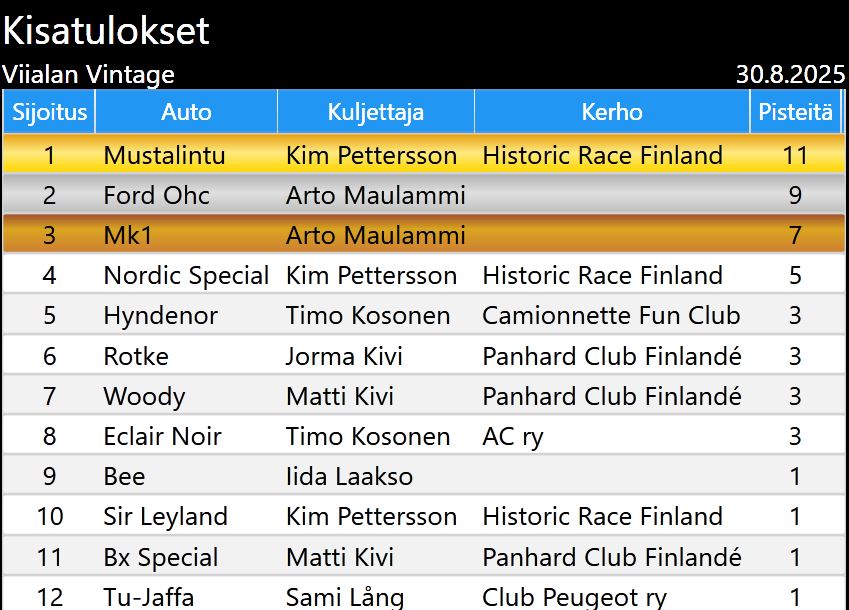Select the first-place Mustalintu row

(x=424, y=155)
